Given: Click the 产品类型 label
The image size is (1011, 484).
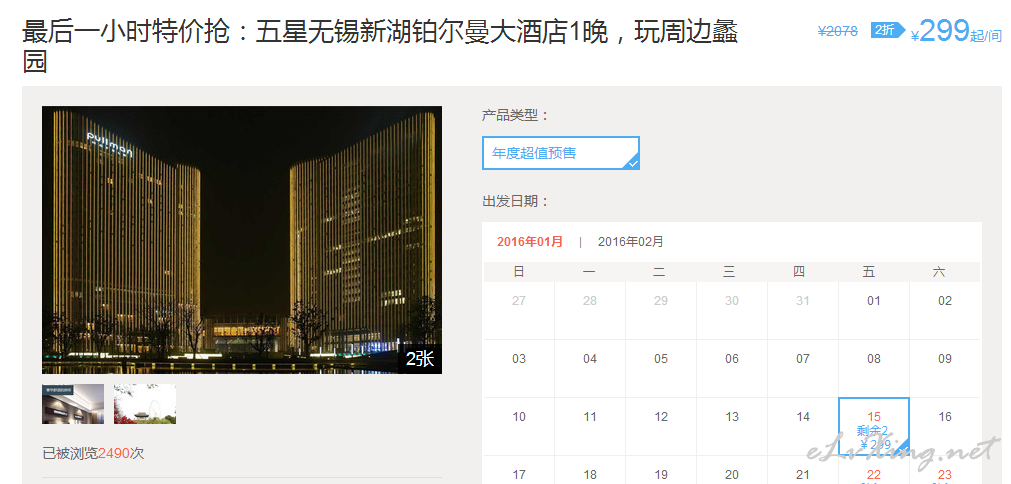Looking at the screenshot, I should coord(515,116).
